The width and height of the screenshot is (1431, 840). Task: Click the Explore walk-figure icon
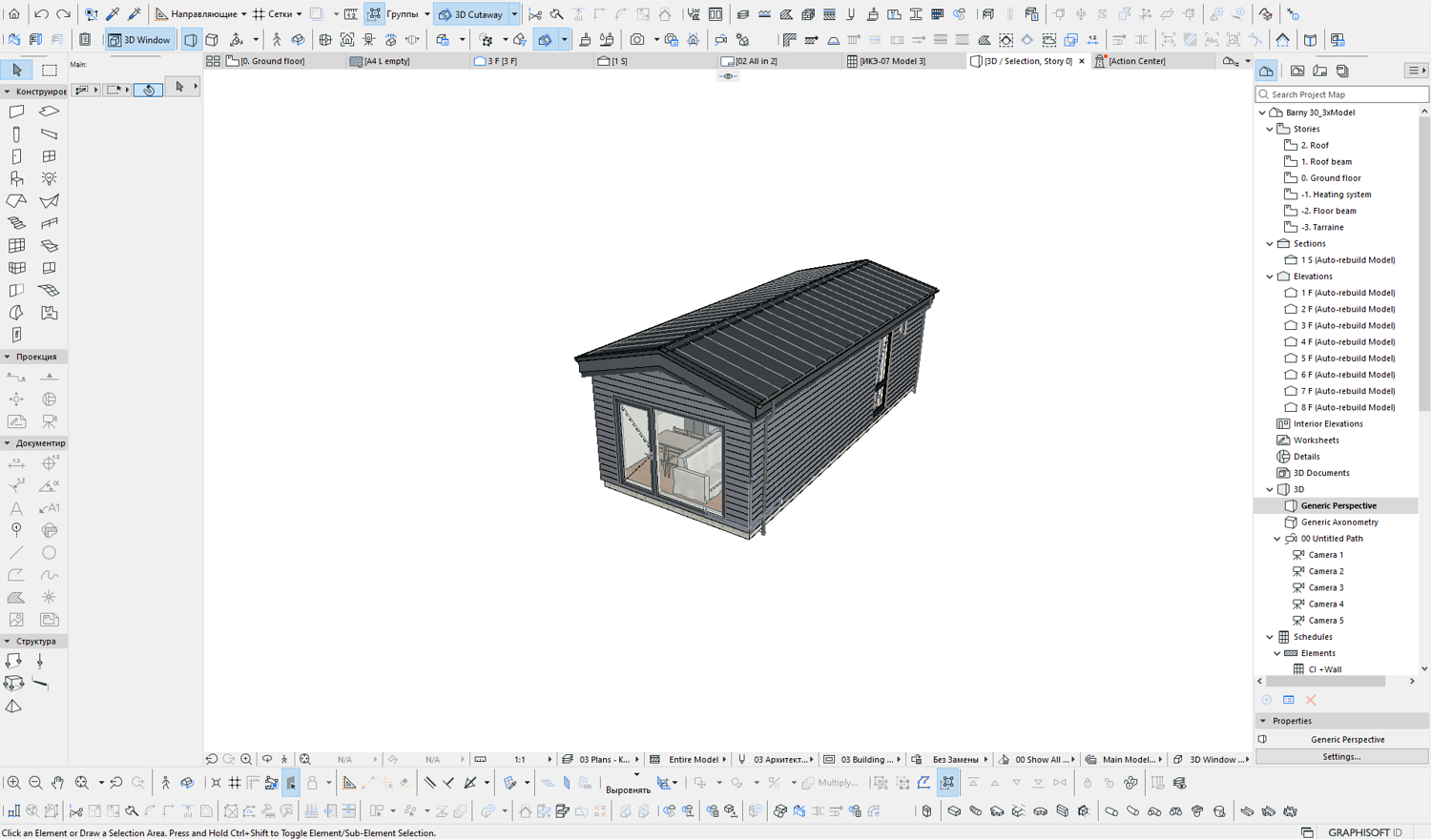pos(165,783)
